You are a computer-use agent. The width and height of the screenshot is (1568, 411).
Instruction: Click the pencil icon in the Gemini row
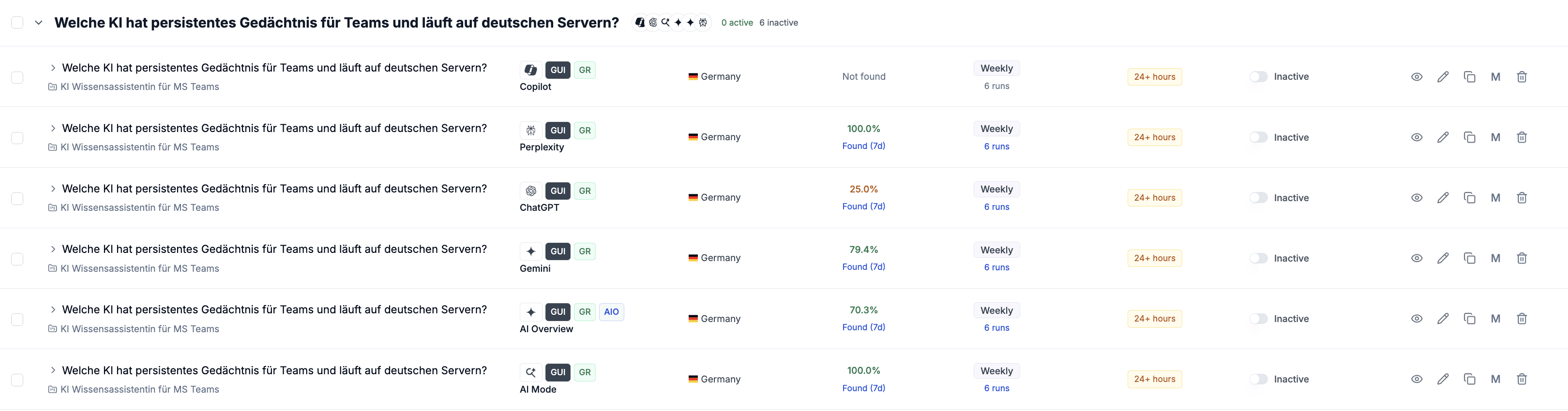pyautogui.click(x=1443, y=258)
